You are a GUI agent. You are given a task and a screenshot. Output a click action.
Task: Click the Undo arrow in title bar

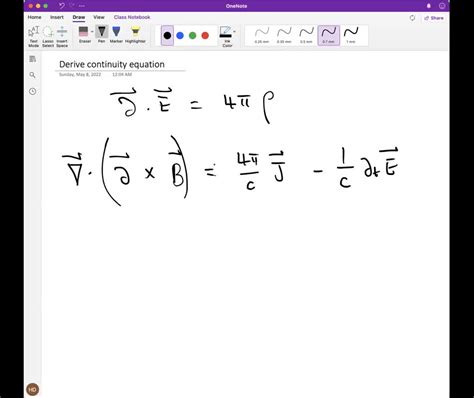coord(62,6)
